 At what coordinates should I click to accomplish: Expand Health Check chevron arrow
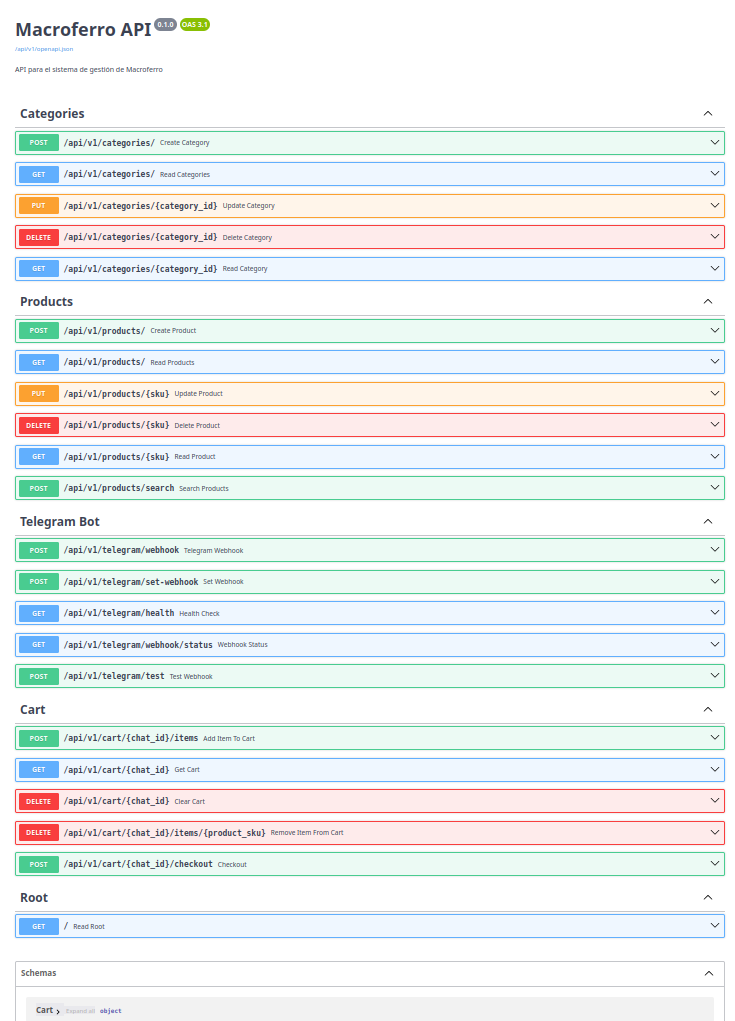pyautogui.click(x=715, y=613)
